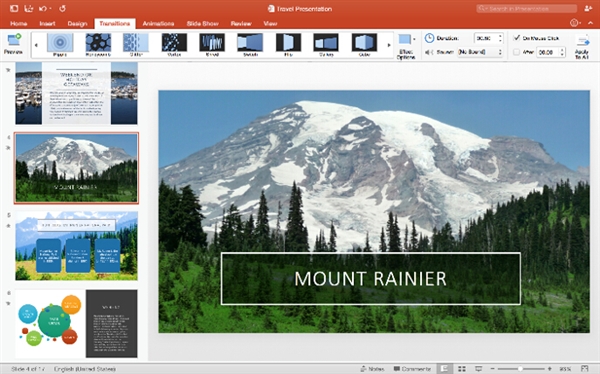Open the Sound dropdown showing No Sound

pyautogui.click(x=480, y=52)
